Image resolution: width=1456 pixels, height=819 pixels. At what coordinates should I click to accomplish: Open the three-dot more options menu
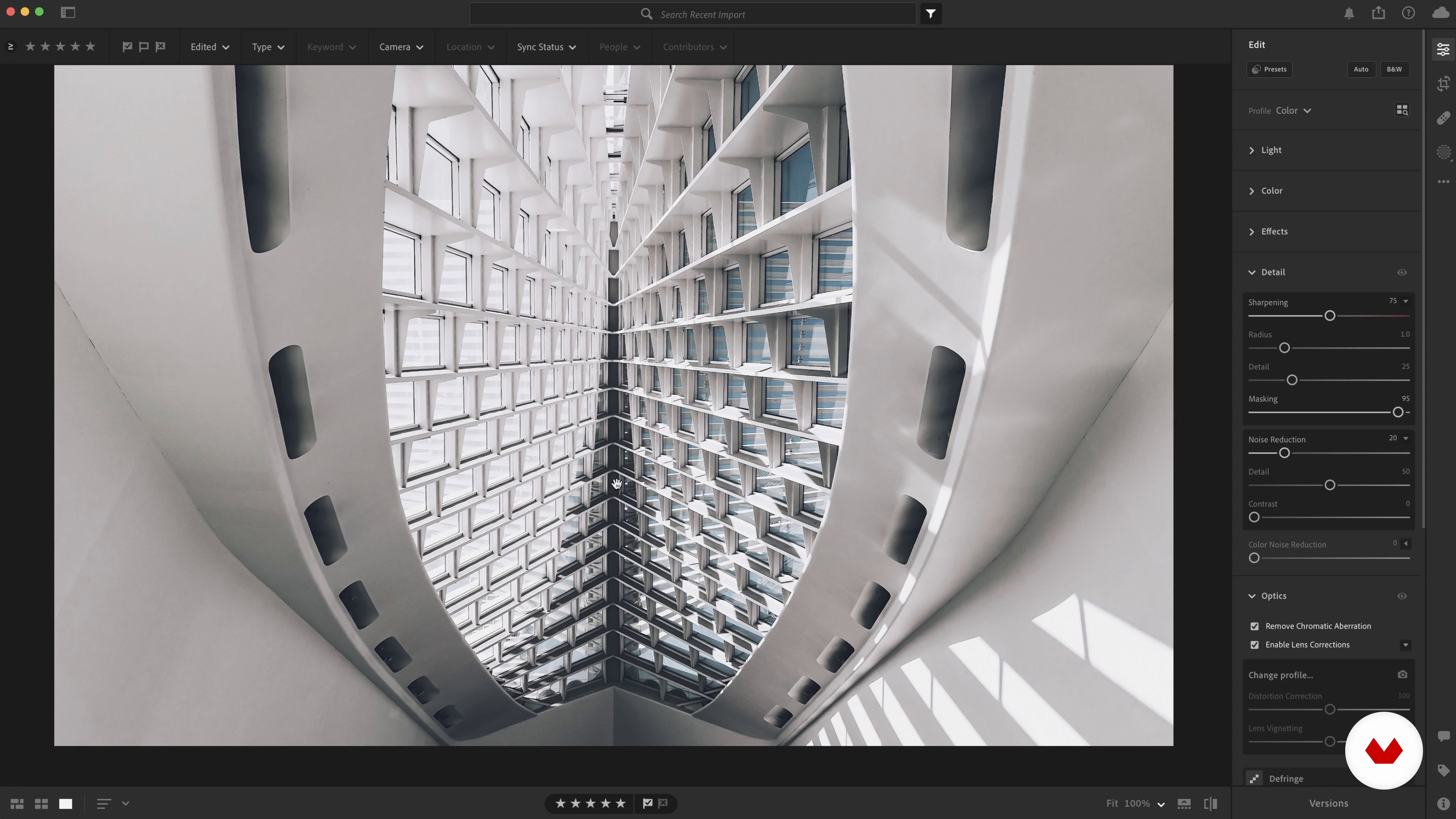(1443, 182)
